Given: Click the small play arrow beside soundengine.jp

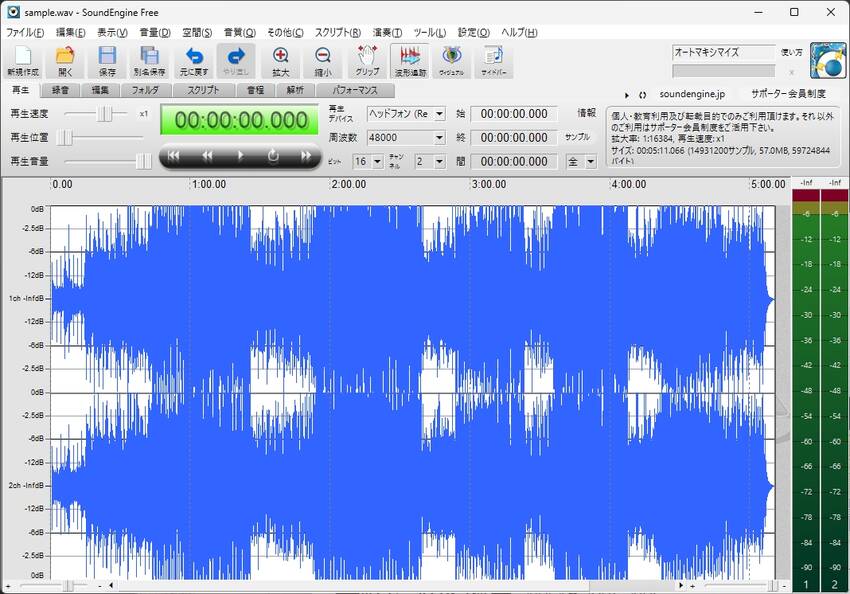Looking at the screenshot, I should pyautogui.click(x=627, y=95).
